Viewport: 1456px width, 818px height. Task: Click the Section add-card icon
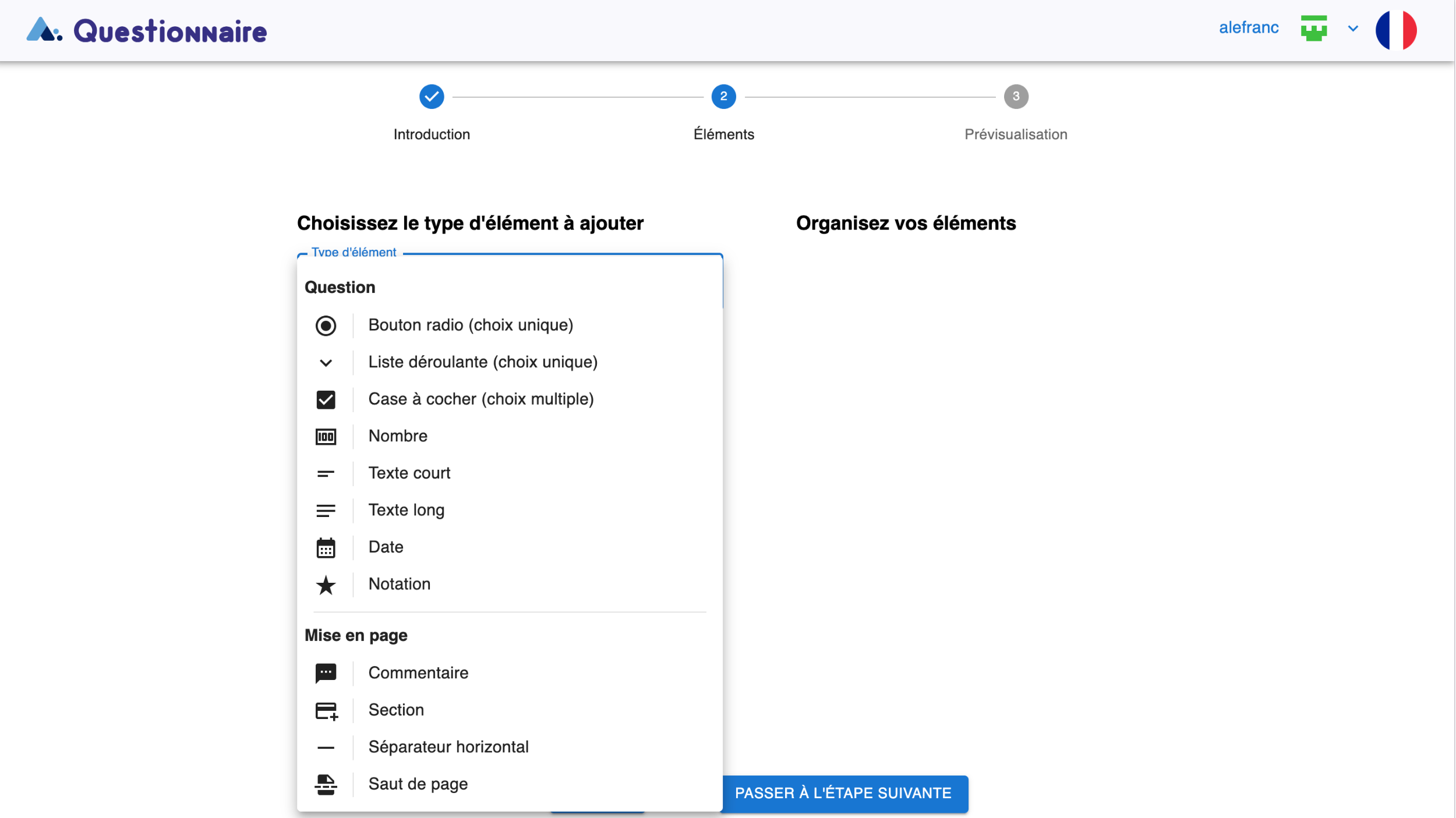pyautogui.click(x=326, y=711)
